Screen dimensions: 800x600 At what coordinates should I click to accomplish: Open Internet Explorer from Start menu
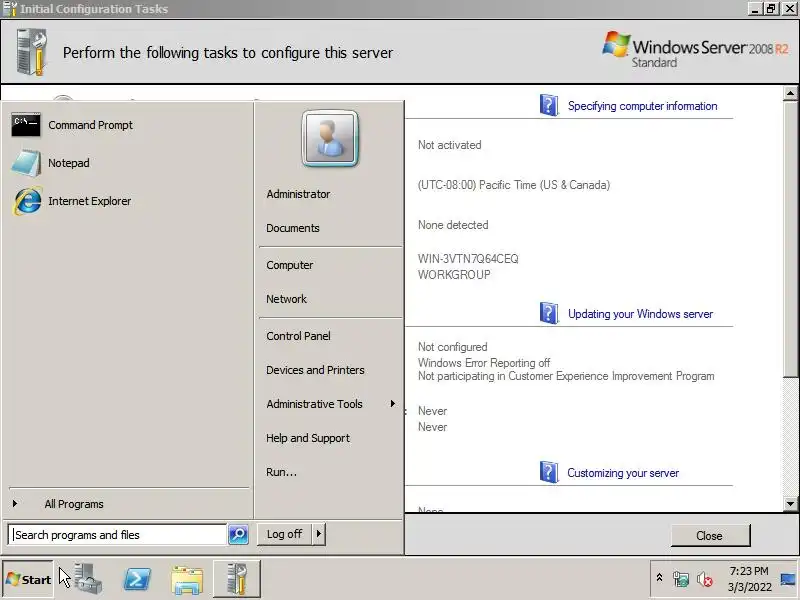click(71, 201)
